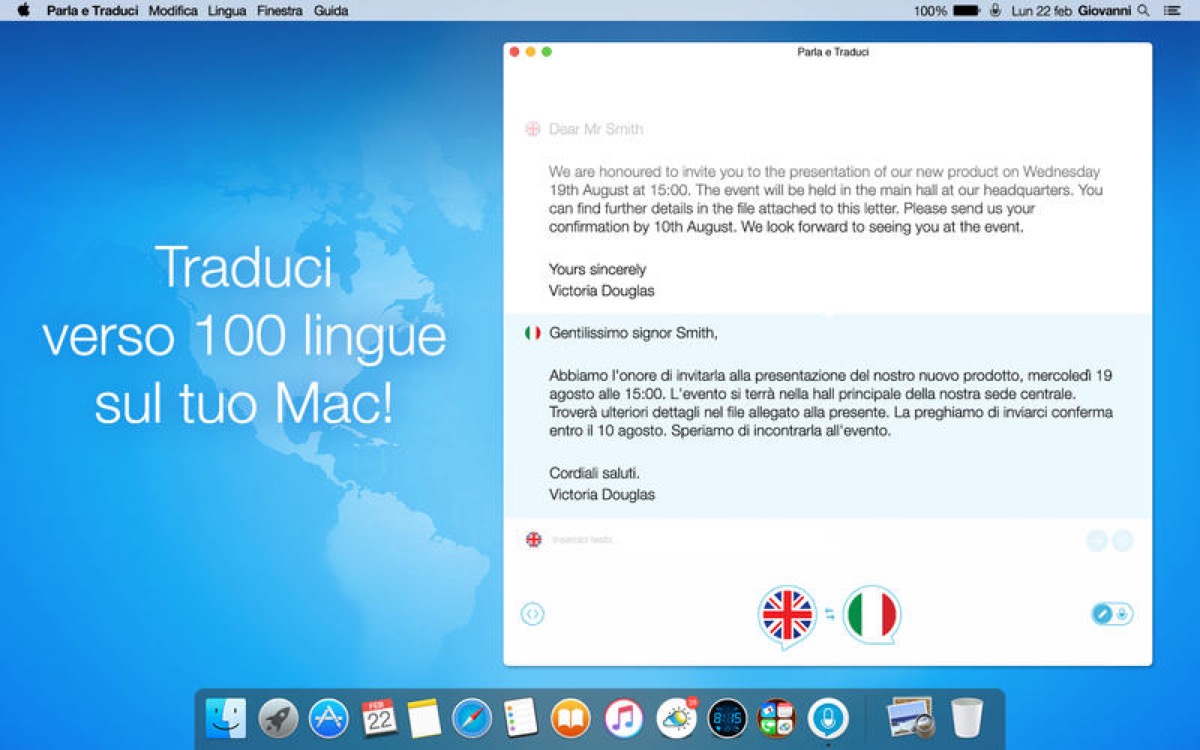The image size is (1200, 750).
Task: Click the English closing 'Yours sincerely'
Action: pos(597,269)
